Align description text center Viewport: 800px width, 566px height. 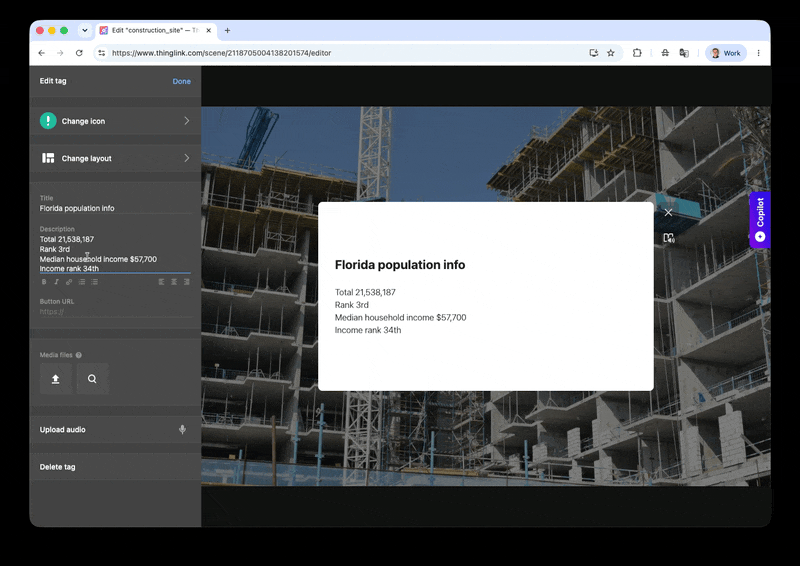point(174,282)
